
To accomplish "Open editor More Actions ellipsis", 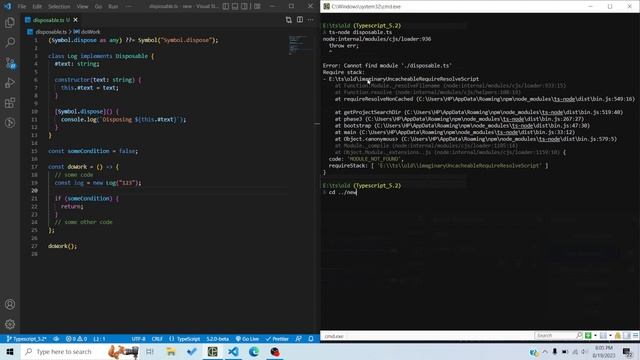I will coord(311,20).
